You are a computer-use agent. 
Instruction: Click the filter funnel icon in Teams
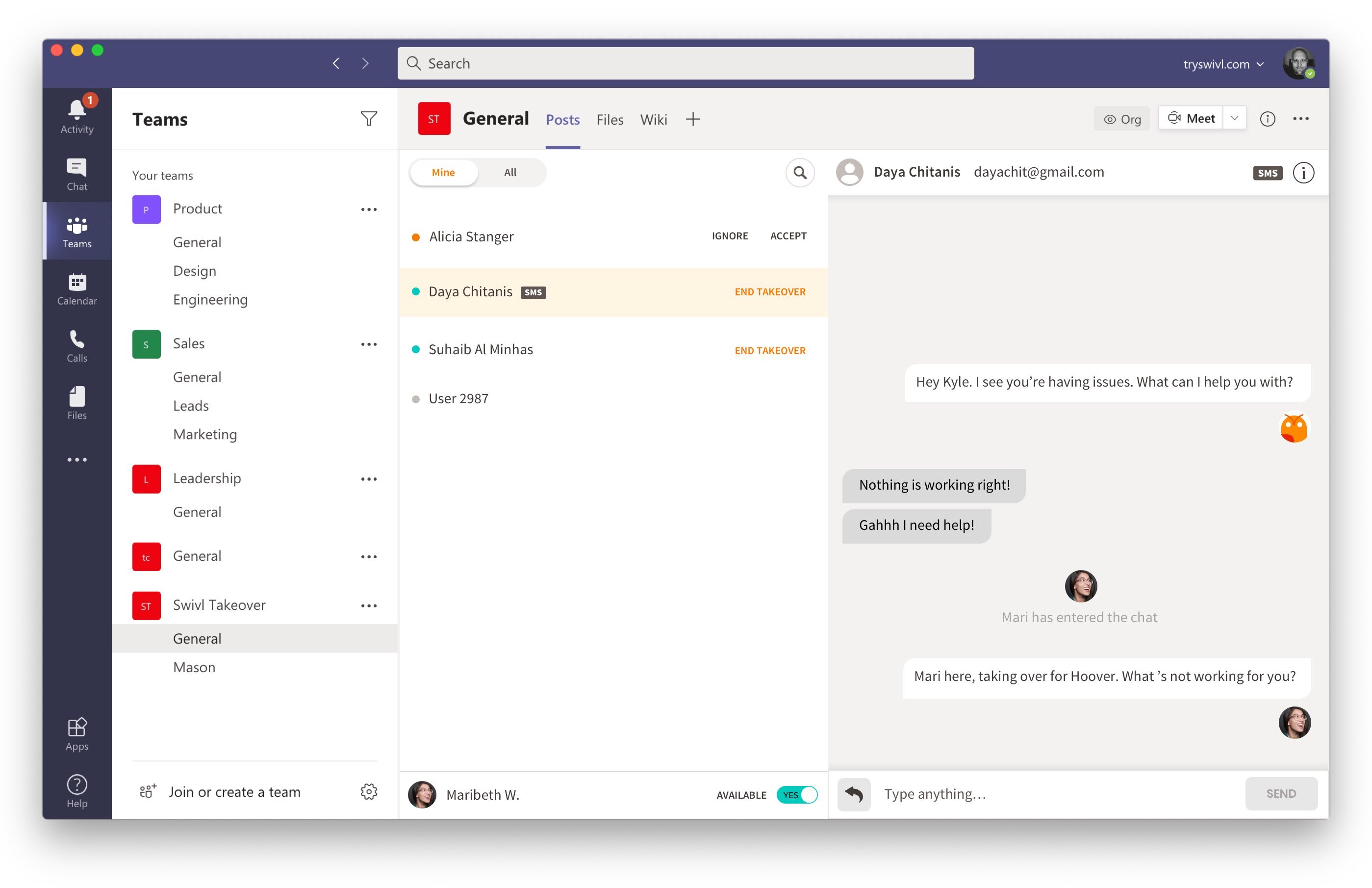tap(368, 119)
